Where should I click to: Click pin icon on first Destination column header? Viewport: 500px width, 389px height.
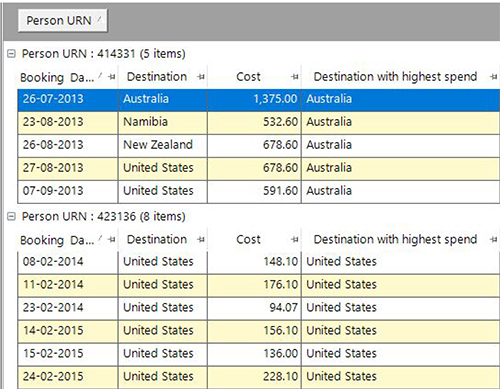point(201,77)
